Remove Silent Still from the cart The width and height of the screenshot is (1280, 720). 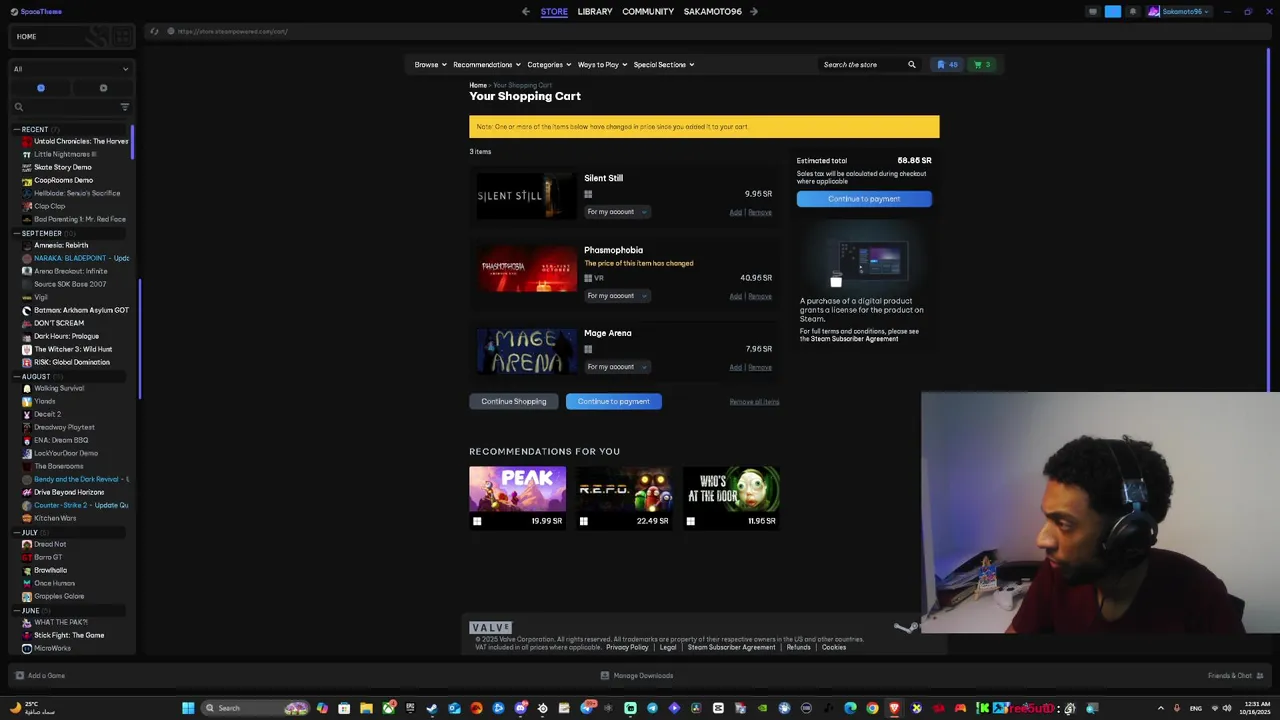tap(760, 213)
